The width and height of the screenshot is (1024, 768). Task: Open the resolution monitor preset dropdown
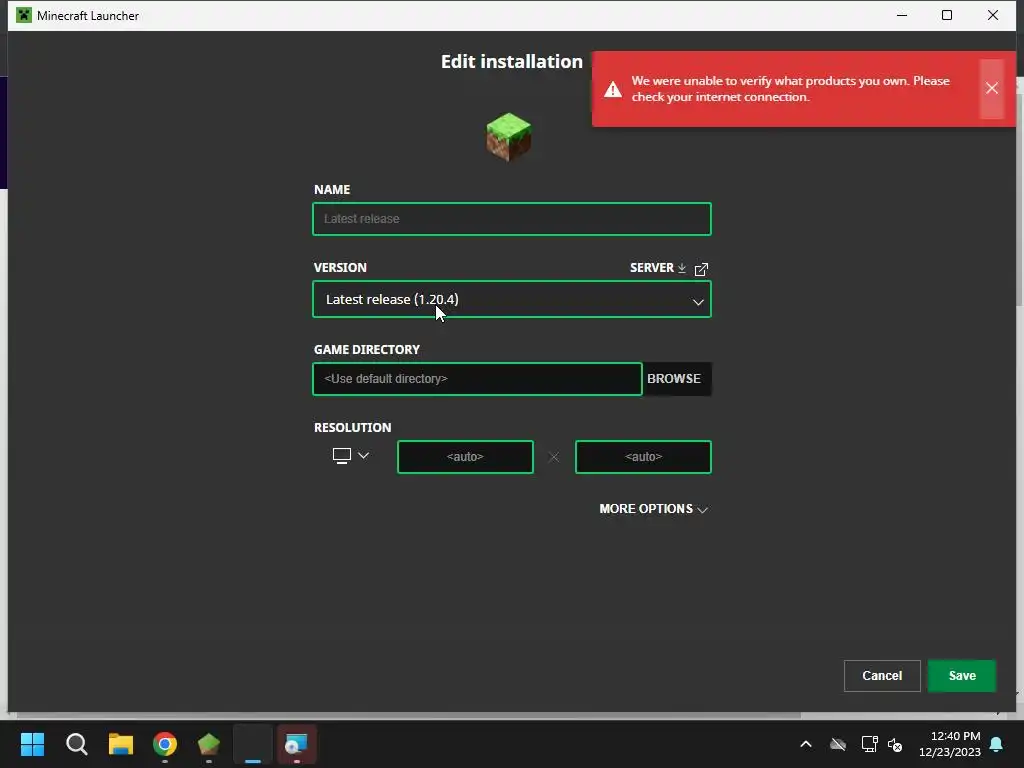351,455
